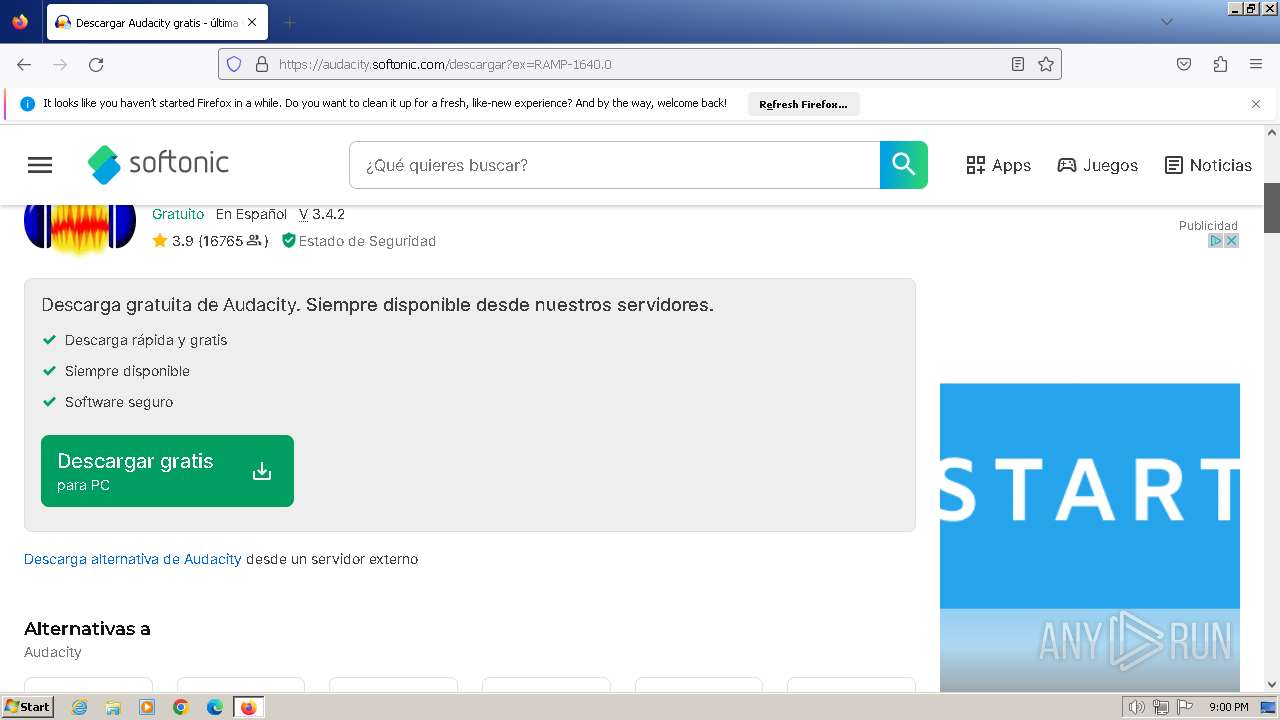
Task: Click the Softonic logo
Action: click(x=158, y=164)
